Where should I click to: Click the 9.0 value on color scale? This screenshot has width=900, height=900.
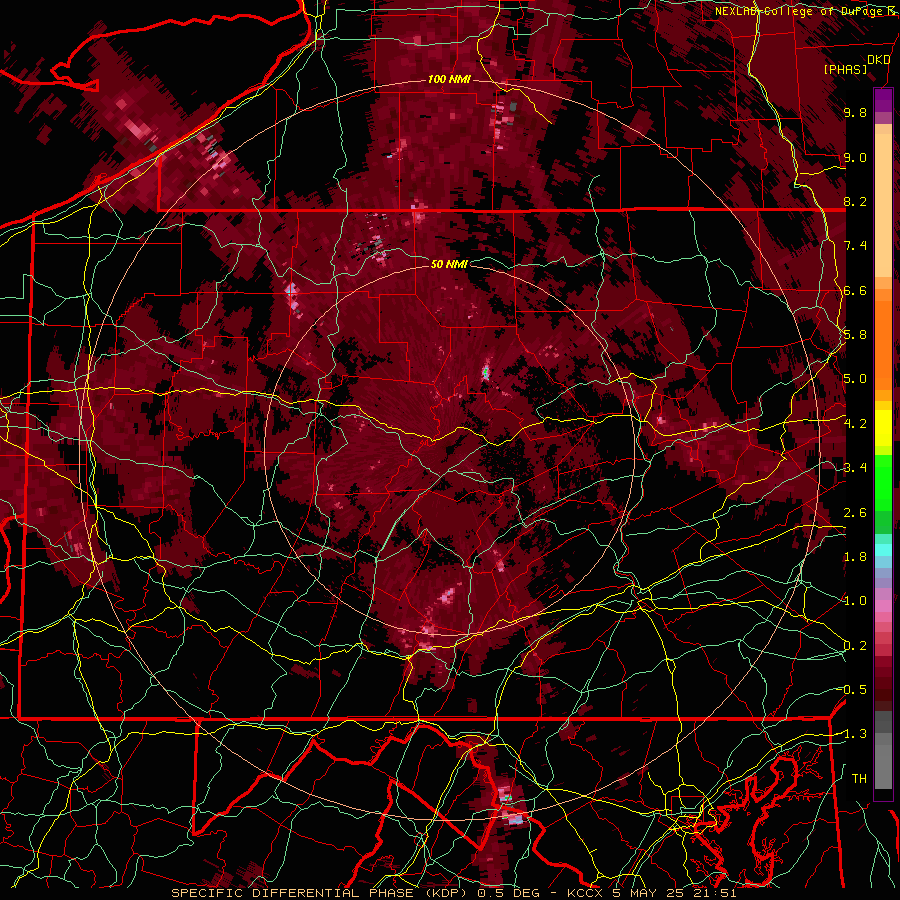coord(855,157)
